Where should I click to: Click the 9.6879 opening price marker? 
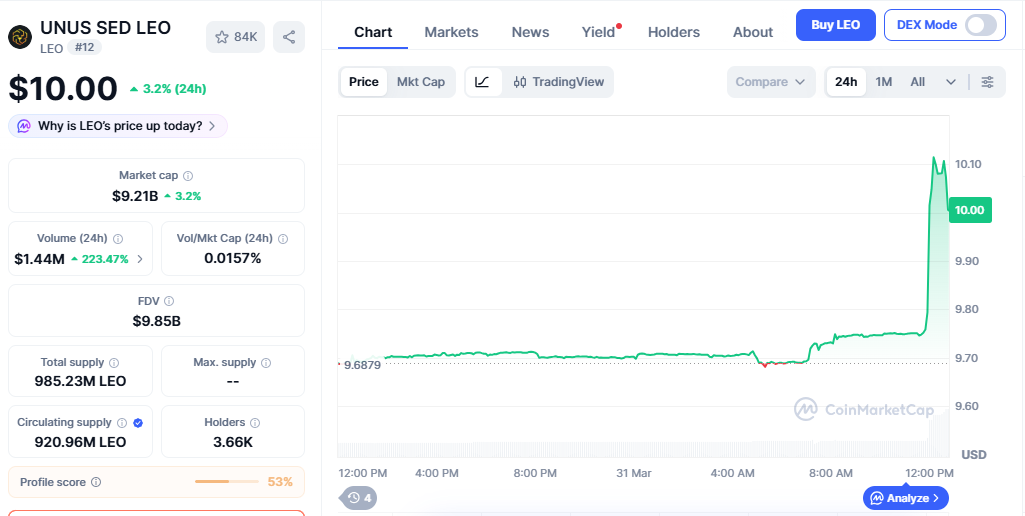click(362, 365)
